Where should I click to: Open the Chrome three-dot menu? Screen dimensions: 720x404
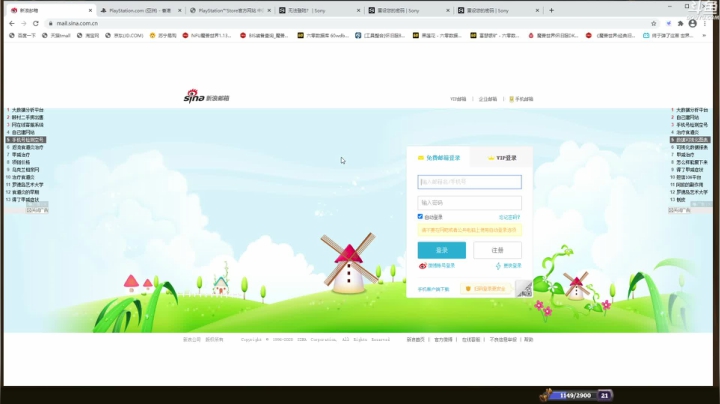(704, 23)
